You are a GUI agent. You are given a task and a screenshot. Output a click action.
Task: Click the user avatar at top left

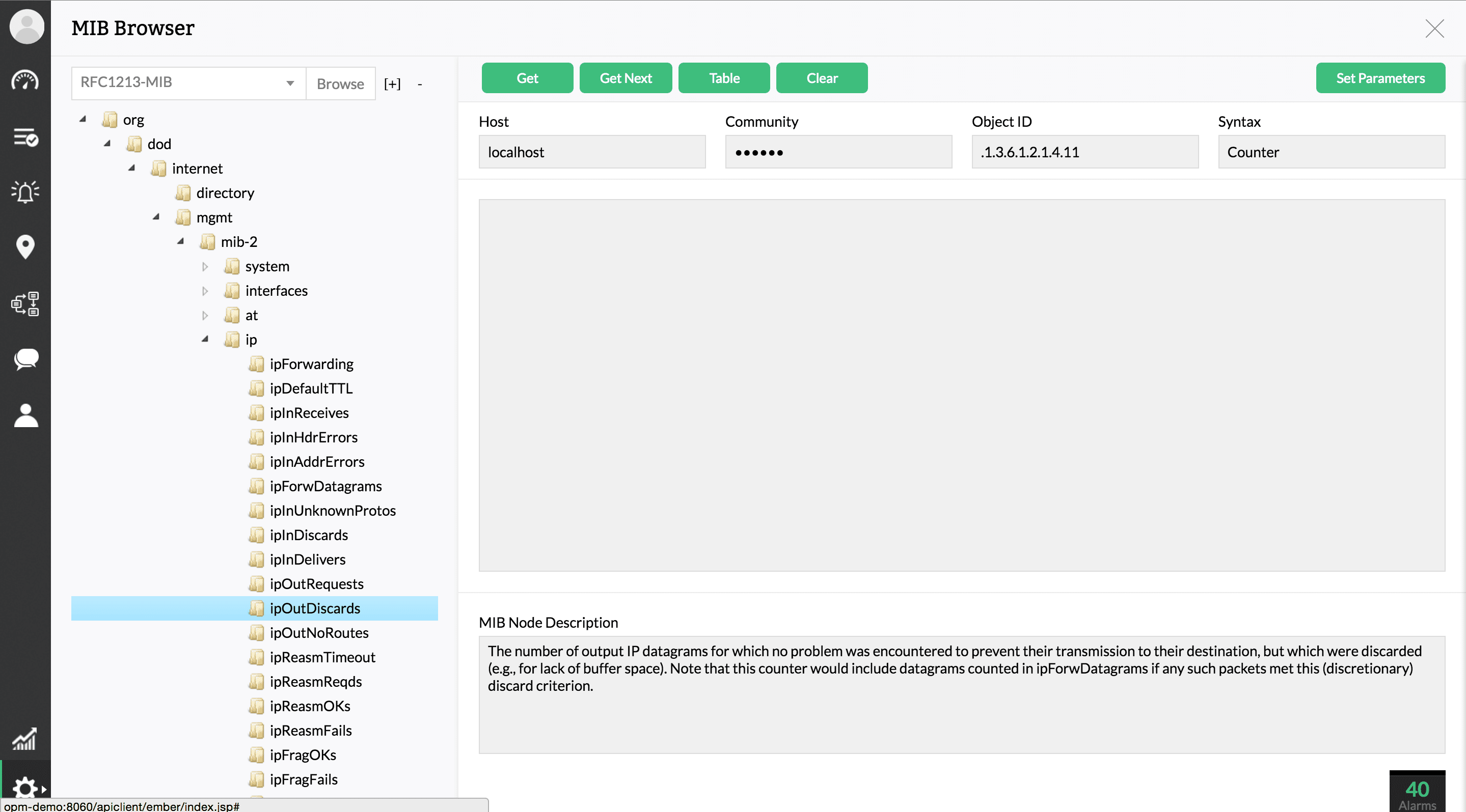click(26, 26)
